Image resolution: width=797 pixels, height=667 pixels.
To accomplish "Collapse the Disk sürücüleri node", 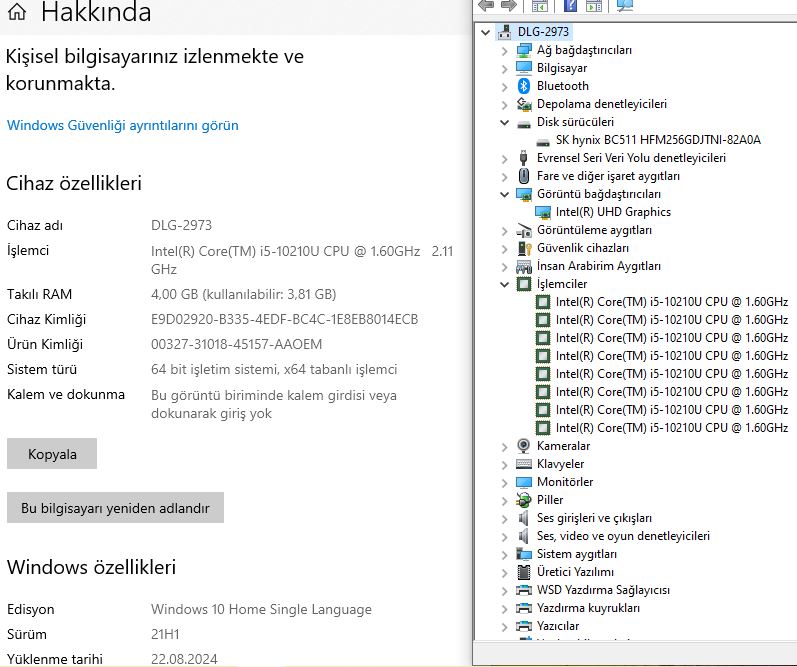I will pyautogui.click(x=504, y=123).
